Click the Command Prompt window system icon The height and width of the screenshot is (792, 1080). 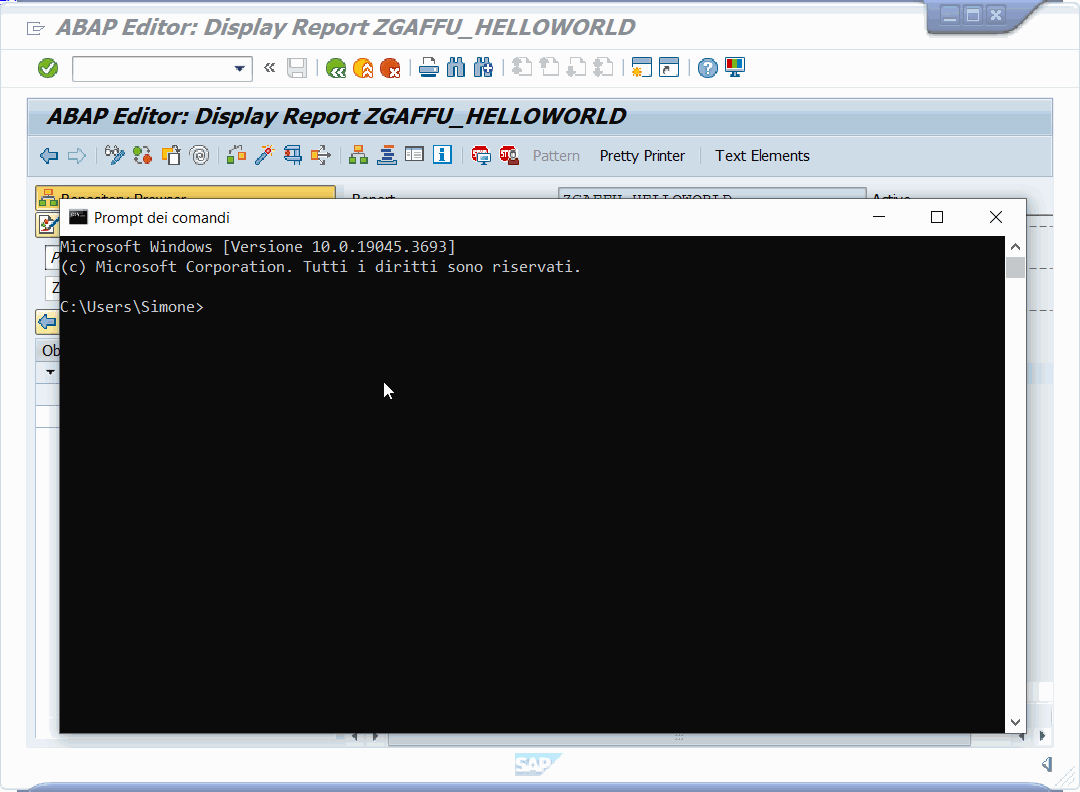[79, 218]
